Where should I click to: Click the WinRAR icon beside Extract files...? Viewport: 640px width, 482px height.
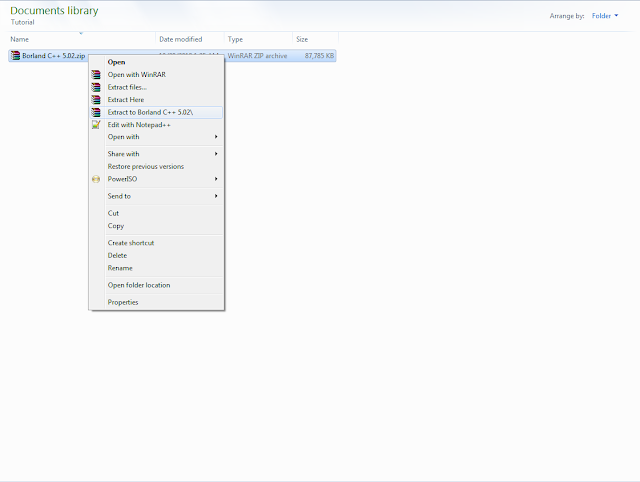(x=96, y=87)
